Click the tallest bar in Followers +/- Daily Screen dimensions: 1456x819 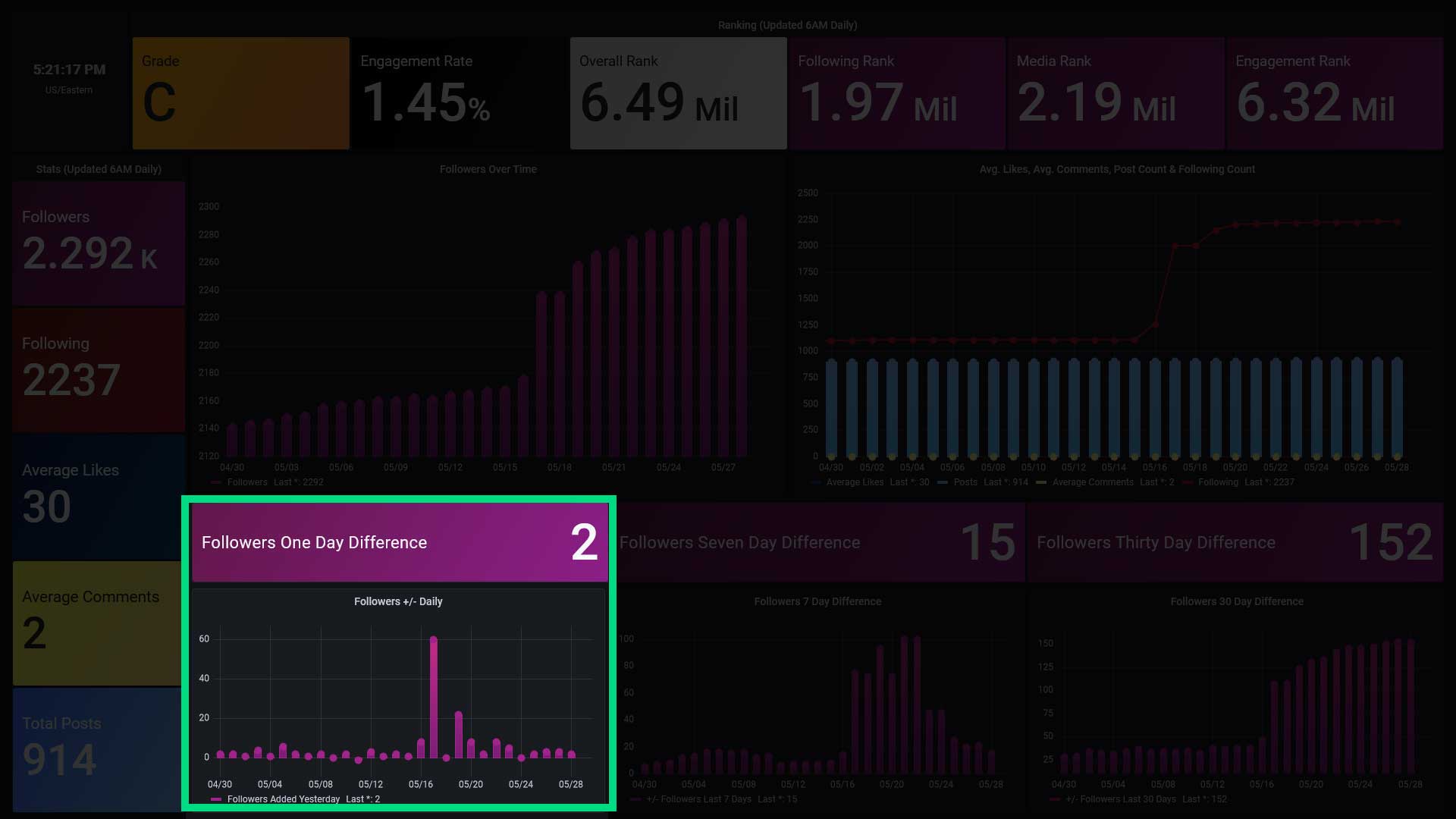434,698
